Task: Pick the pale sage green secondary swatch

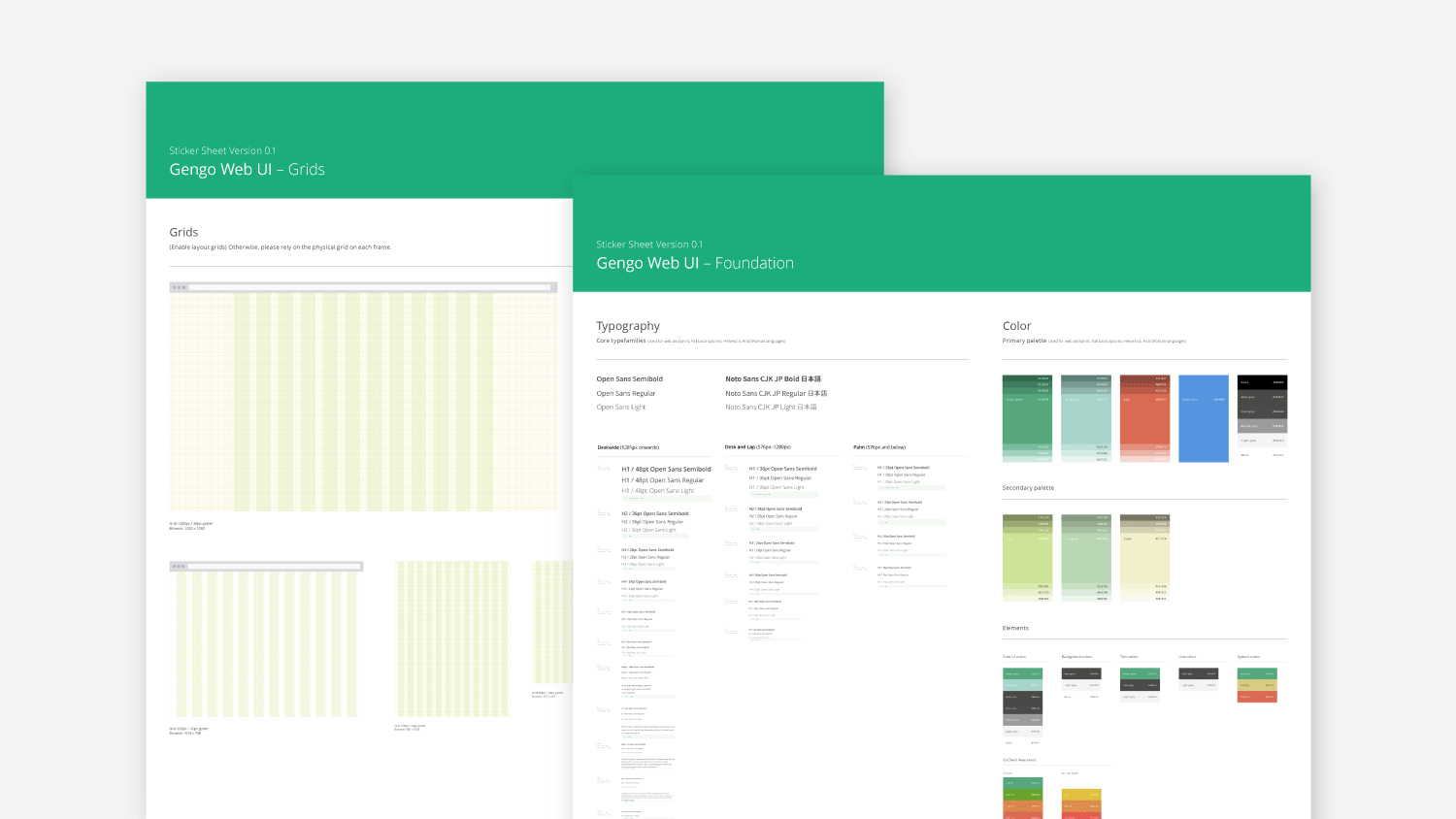Action: (x=1085, y=558)
